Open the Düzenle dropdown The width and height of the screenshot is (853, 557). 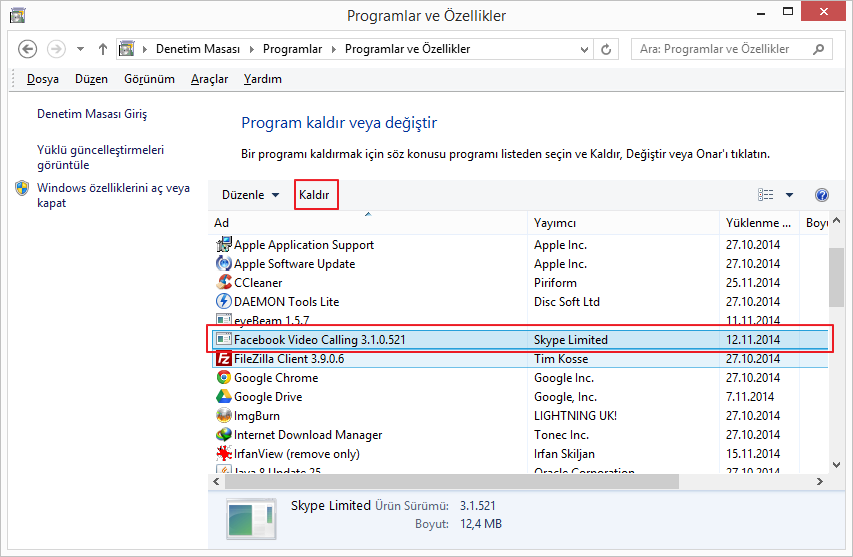point(250,195)
